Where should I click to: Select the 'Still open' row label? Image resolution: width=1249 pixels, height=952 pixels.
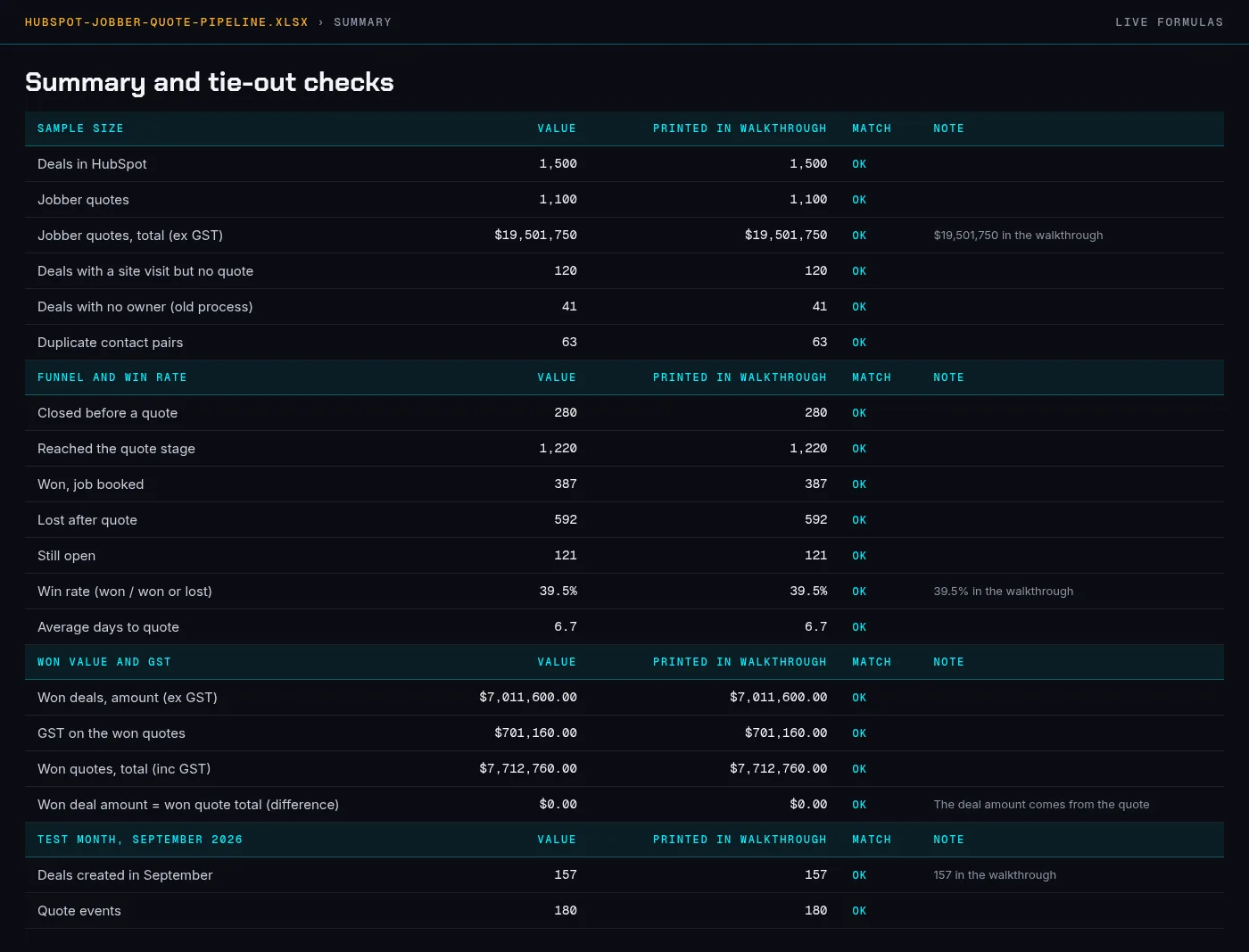(x=66, y=556)
